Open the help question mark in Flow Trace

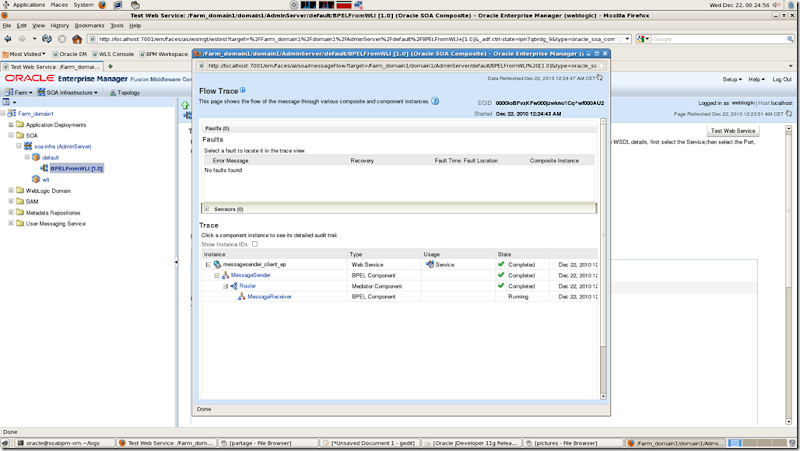pyautogui.click(x=435, y=101)
